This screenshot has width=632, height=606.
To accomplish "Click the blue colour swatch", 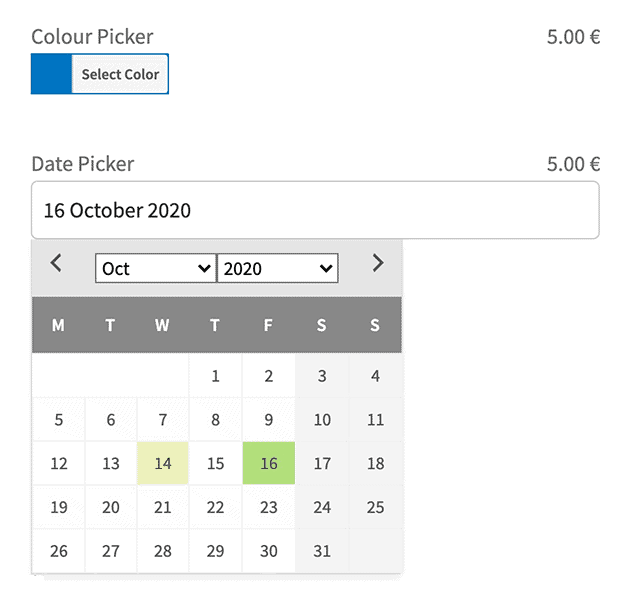I will (x=51, y=74).
